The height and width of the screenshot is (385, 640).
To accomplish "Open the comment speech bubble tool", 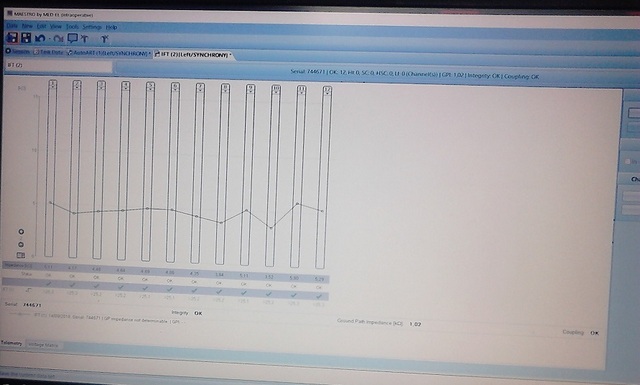I will point(73,38).
